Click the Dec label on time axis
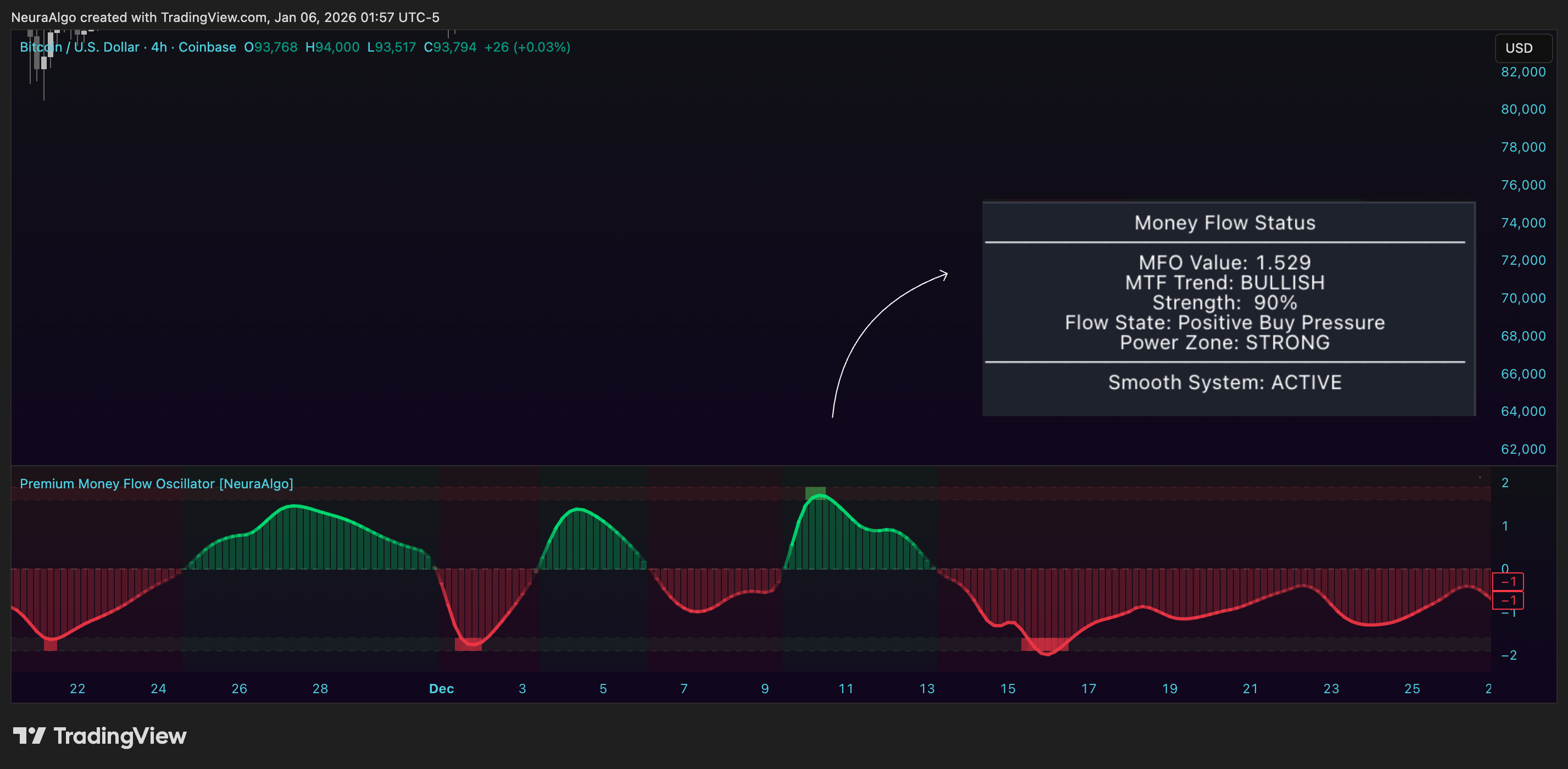 click(x=441, y=689)
